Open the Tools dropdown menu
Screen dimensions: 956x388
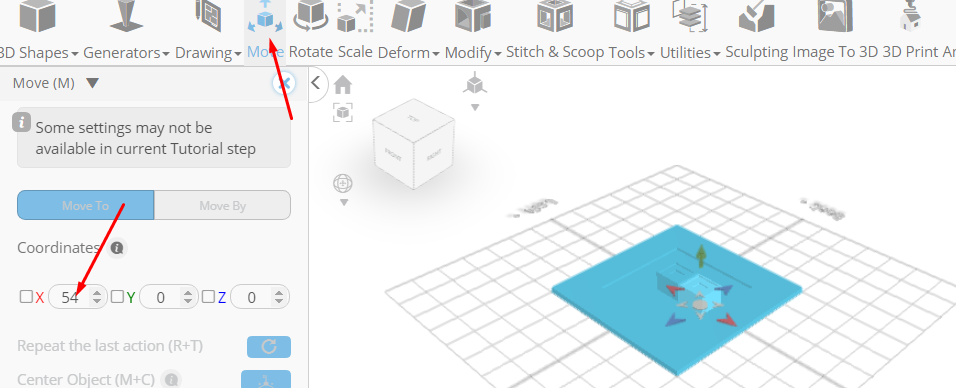pyautogui.click(x=651, y=54)
